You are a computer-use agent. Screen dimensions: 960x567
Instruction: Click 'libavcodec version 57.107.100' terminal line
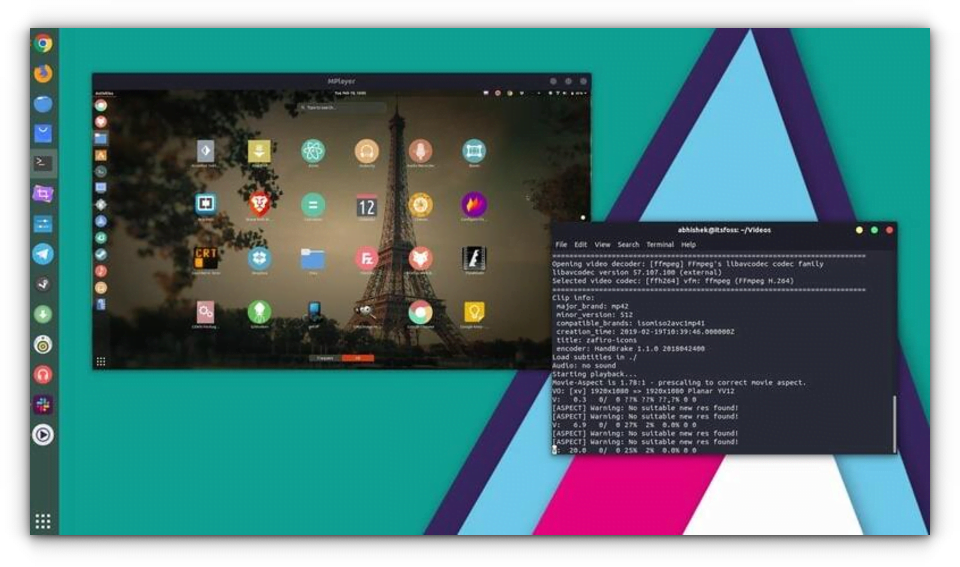click(x=637, y=272)
